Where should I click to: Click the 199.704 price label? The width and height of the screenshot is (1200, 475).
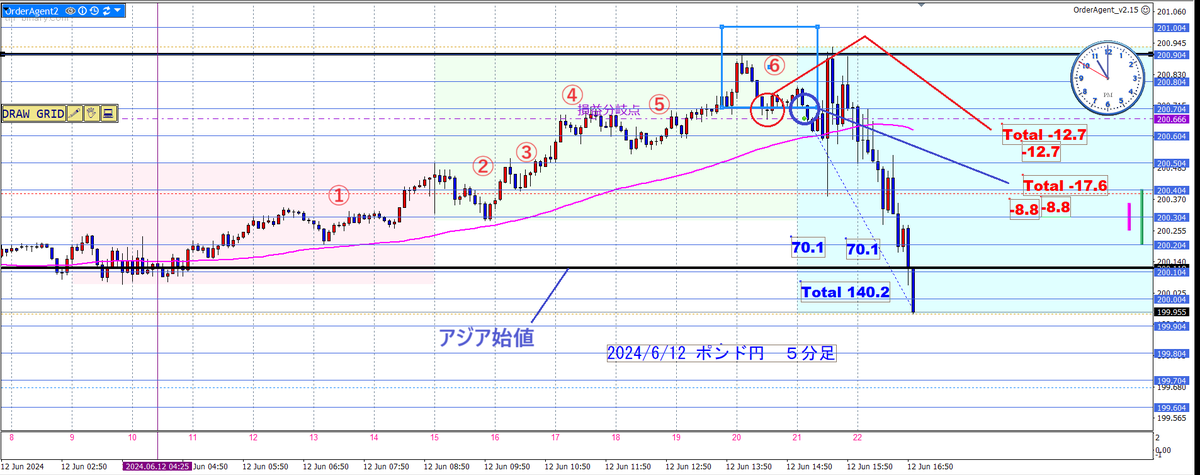pos(1171,381)
